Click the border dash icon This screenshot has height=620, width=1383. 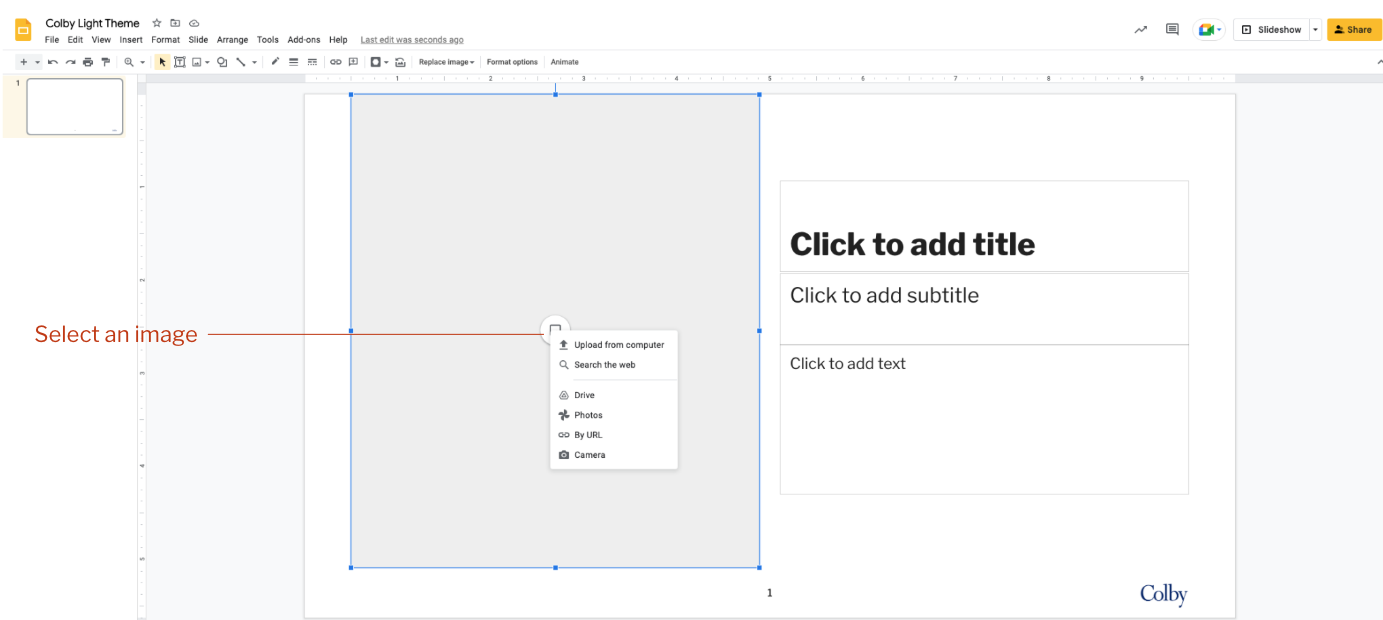[x=312, y=62]
